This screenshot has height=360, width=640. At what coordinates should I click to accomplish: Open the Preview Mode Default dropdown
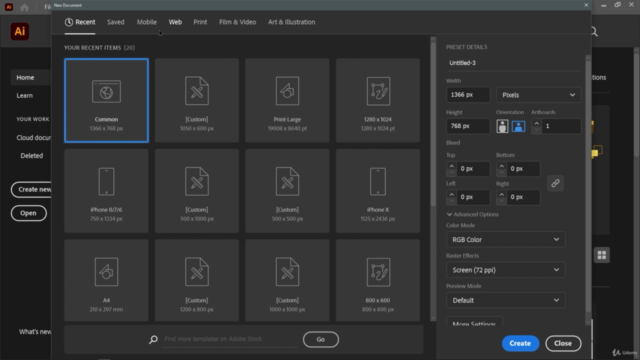[505, 300]
